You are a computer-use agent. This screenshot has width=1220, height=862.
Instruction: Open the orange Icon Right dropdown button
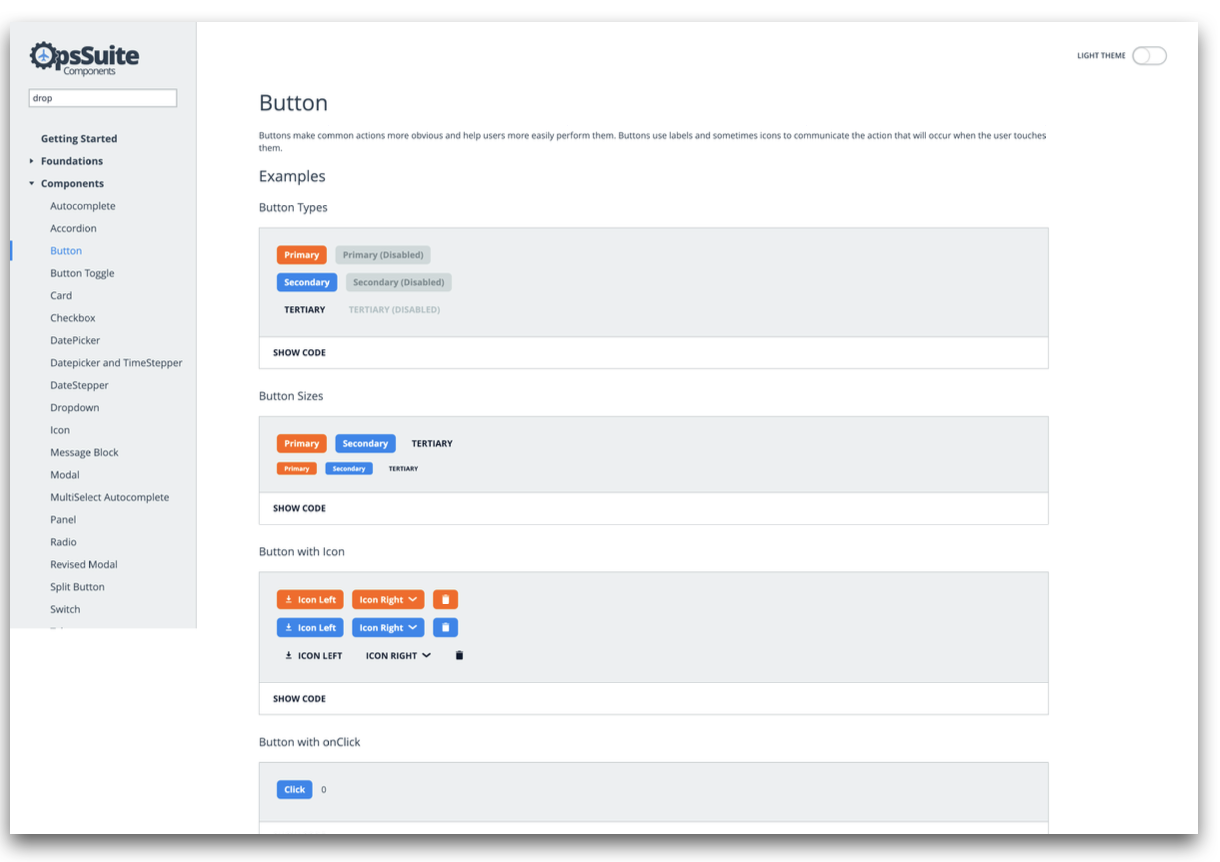coord(388,600)
